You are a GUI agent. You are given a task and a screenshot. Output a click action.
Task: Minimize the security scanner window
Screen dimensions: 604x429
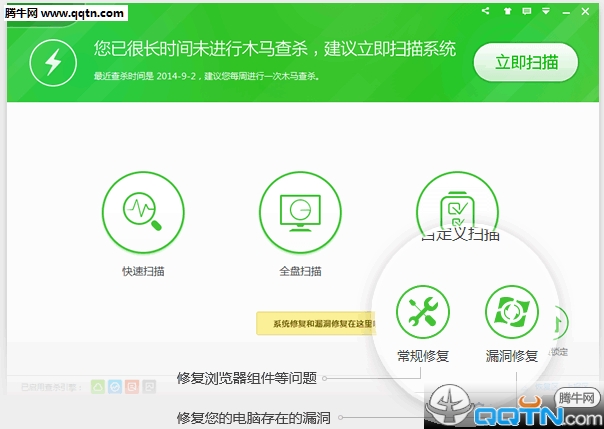coord(566,12)
